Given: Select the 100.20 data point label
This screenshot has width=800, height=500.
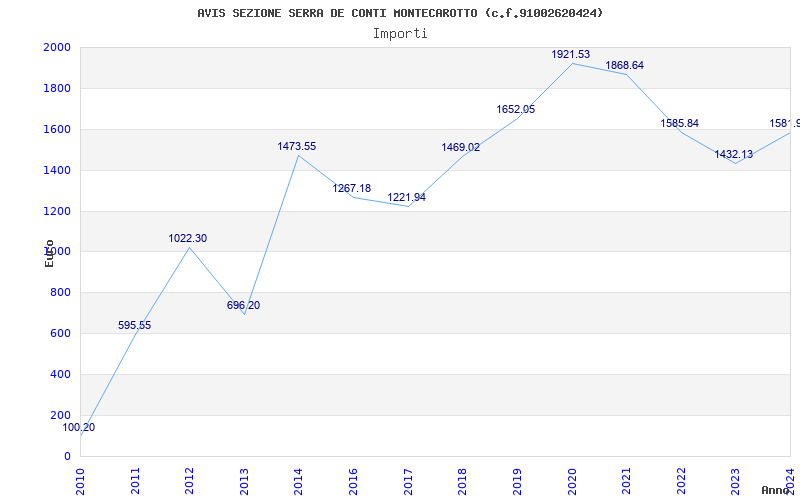Looking at the screenshot, I should (x=79, y=428).
